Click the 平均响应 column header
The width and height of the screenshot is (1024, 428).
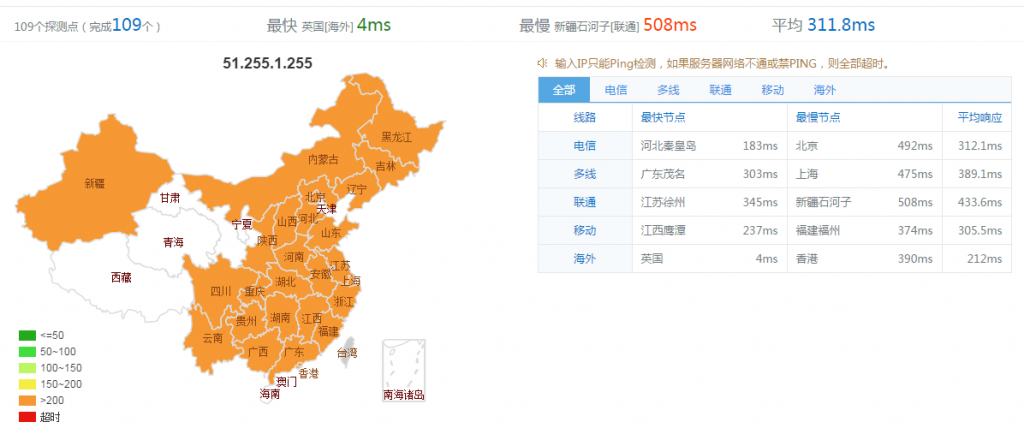pos(978,118)
